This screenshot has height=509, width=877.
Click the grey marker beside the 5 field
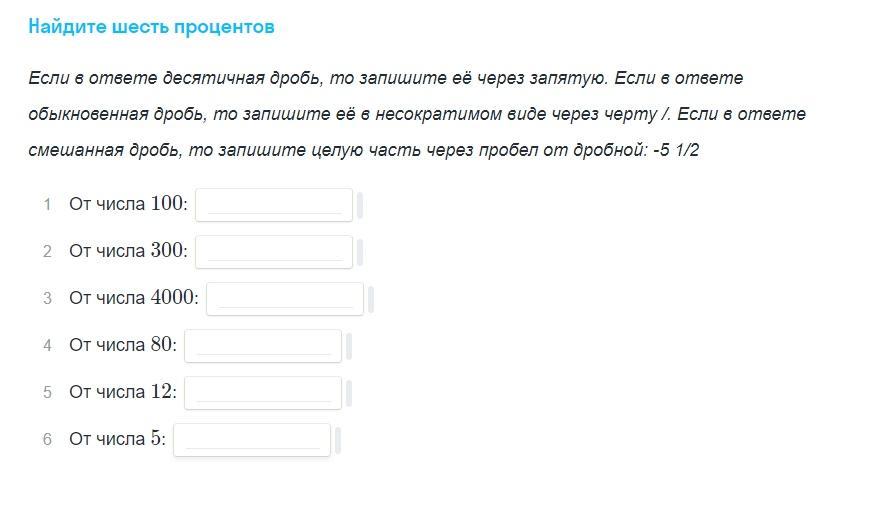[x=338, y=441]
